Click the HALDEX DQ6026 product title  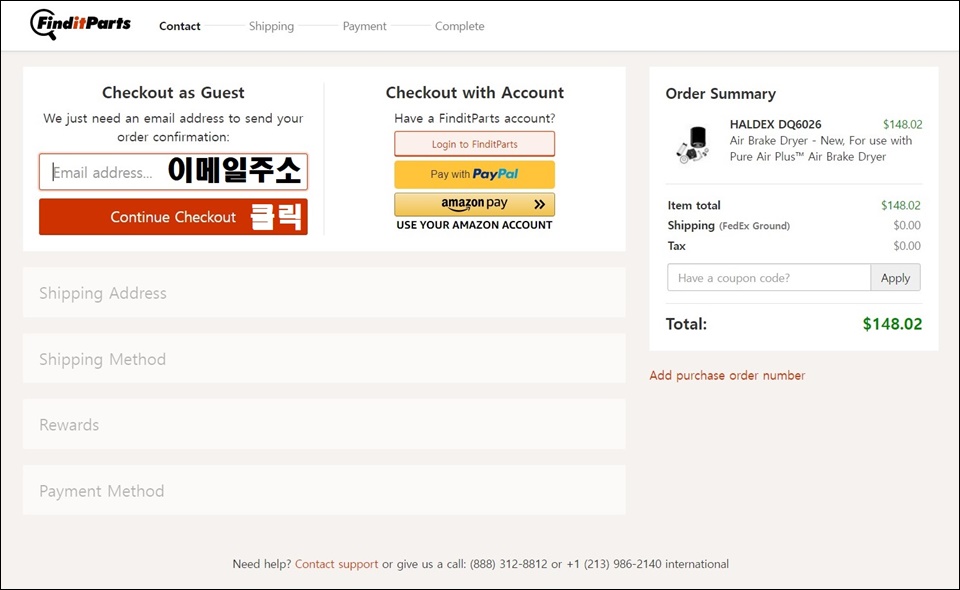[775, 124]
